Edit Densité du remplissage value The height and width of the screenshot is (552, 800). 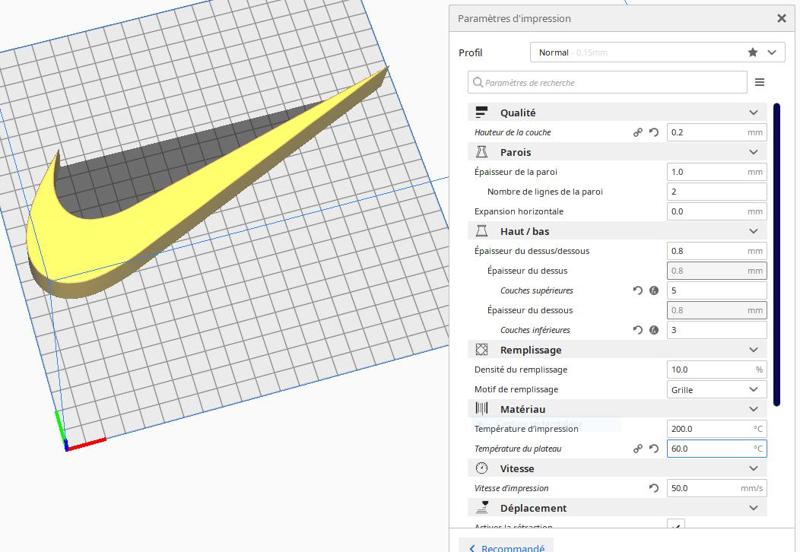pyautogui.click(x=716, y=369)
